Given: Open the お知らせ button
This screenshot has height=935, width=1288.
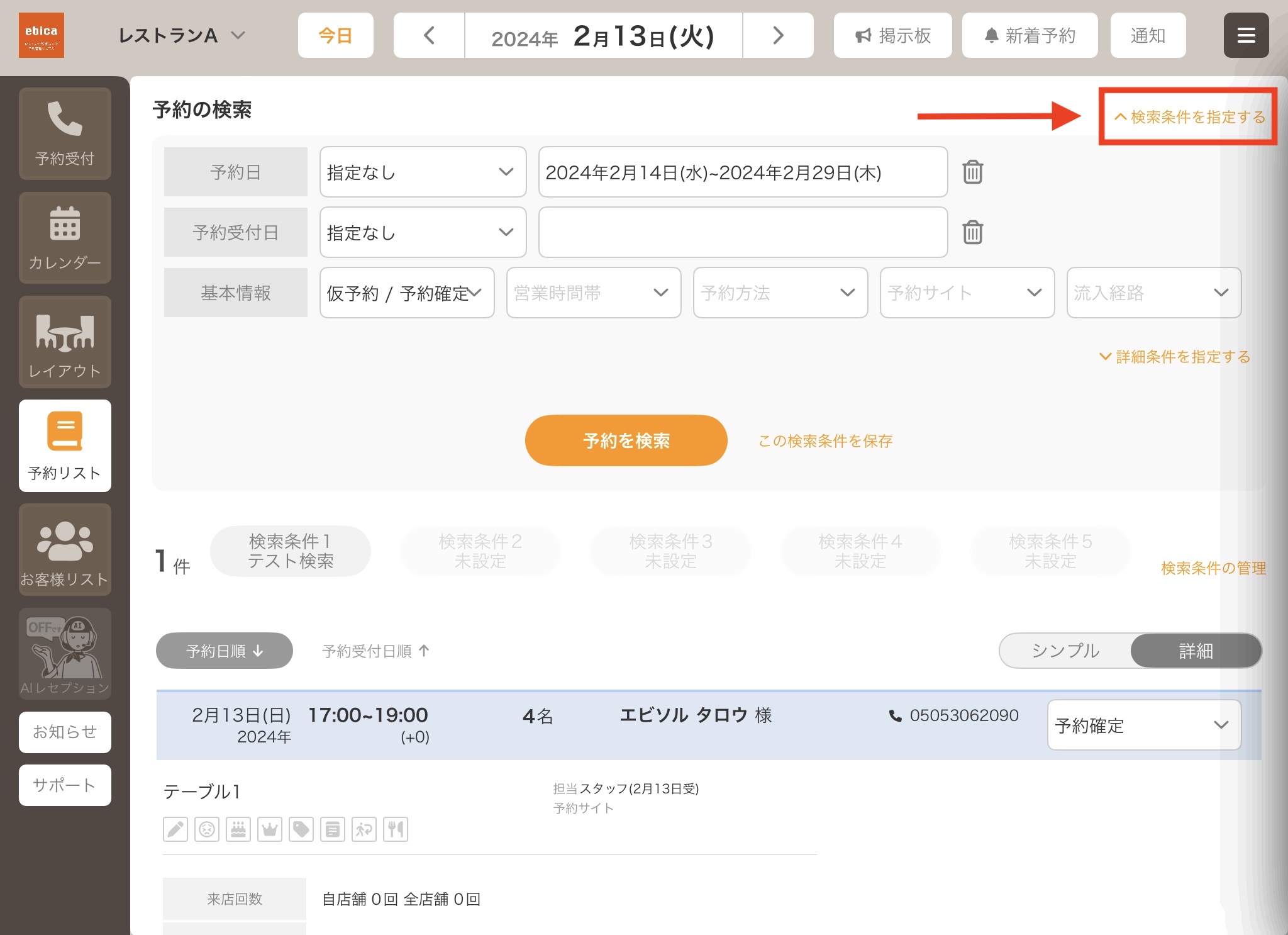Looking at the screenshot, I should [x=65, y=732].
